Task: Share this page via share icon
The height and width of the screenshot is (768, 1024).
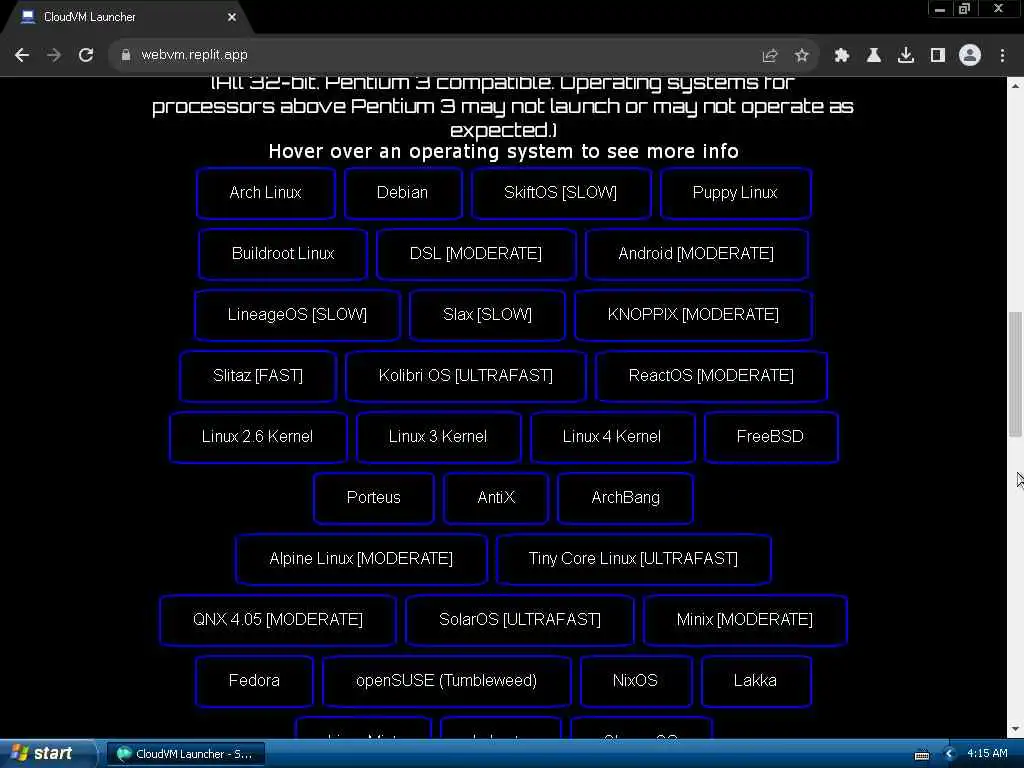Action: [x=770, y=56]
